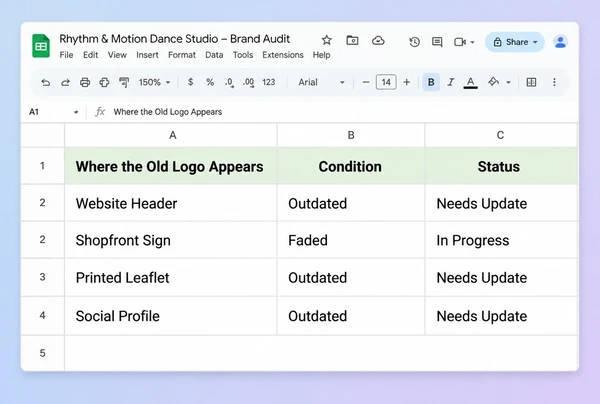Open the Help menu
Screen dimensions: 600x404
click(x=321, y=55)
